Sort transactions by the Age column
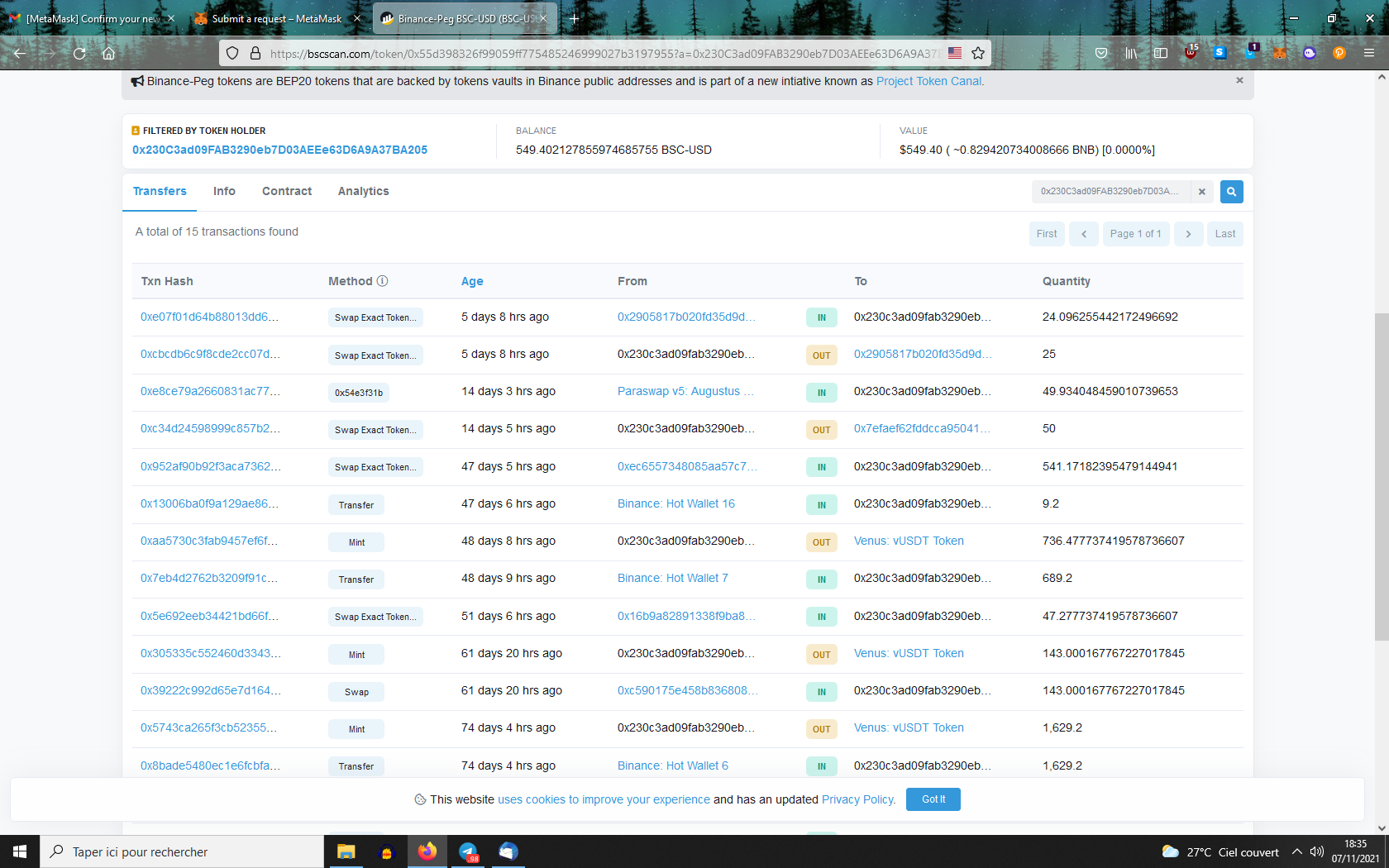 (472, 281)
